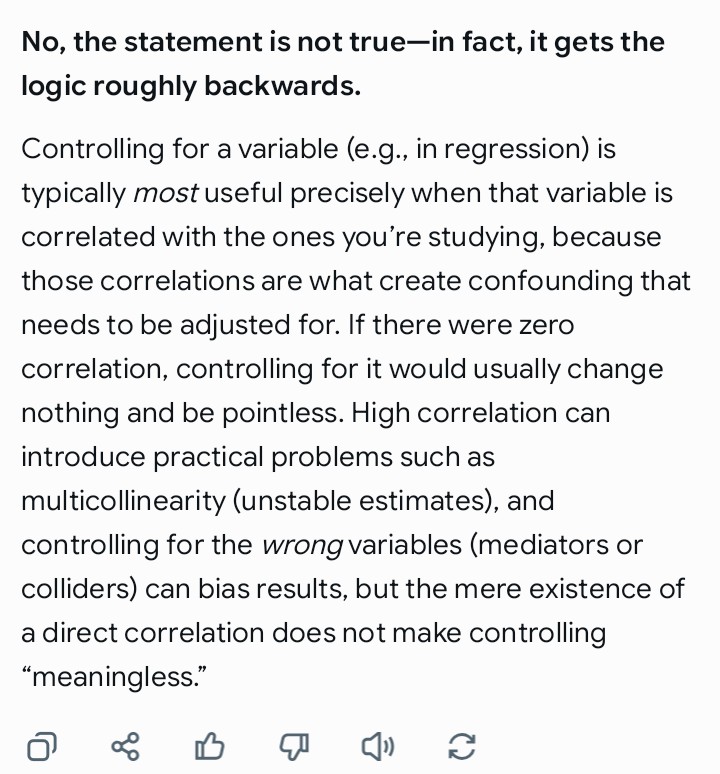Mark the answer with thumbs down
Image resolution: width=720 pixels, height=774 pixels.
click(294, 746)
